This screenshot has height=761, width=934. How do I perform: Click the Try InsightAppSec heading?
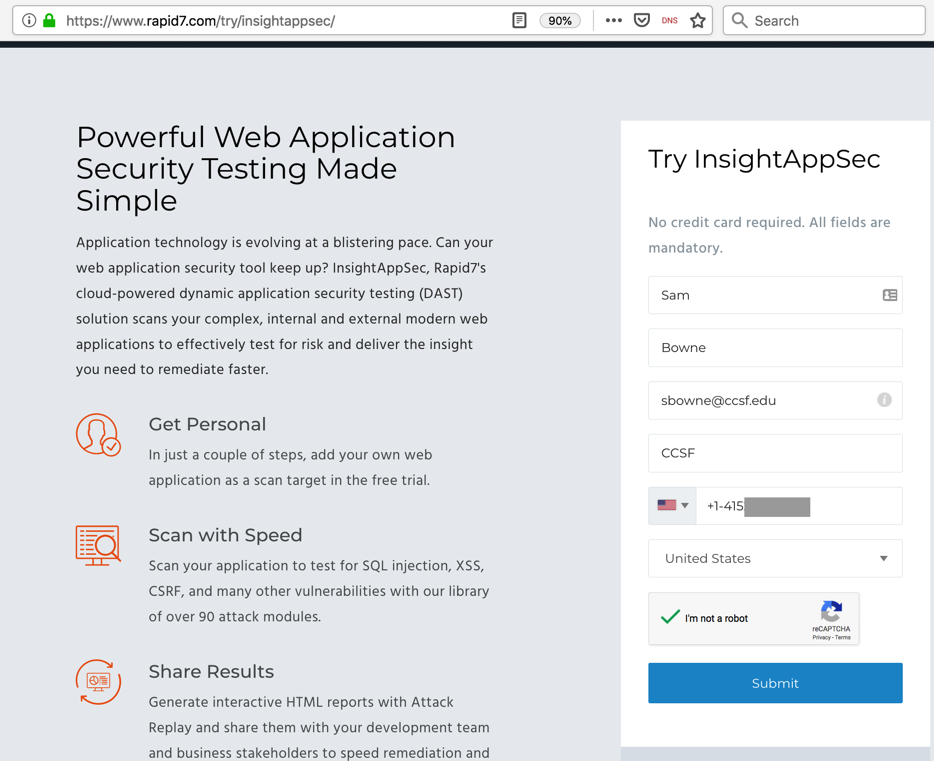coord(764,159)
